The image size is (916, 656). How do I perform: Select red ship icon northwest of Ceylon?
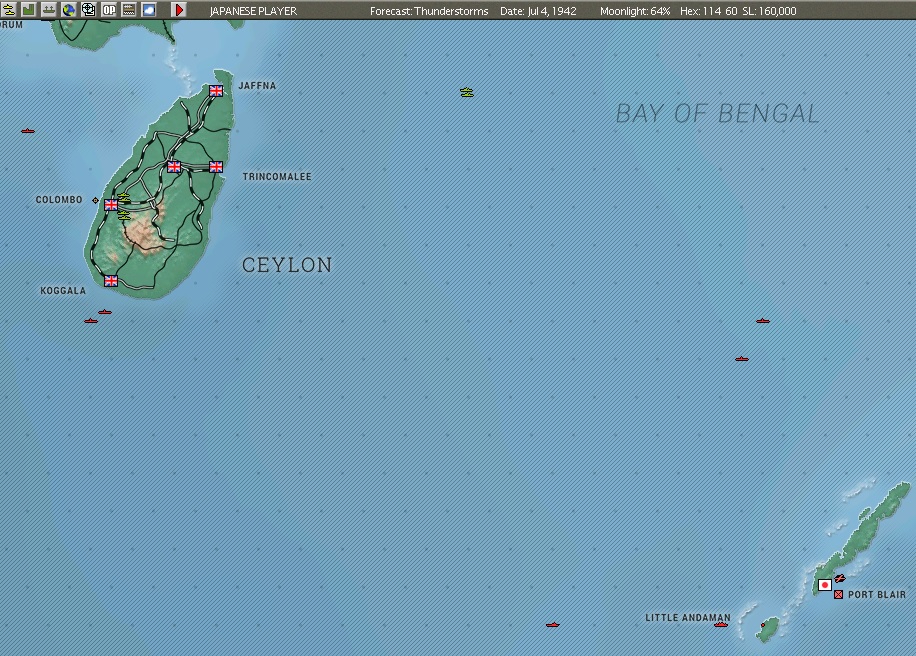(x=27, y=131)
